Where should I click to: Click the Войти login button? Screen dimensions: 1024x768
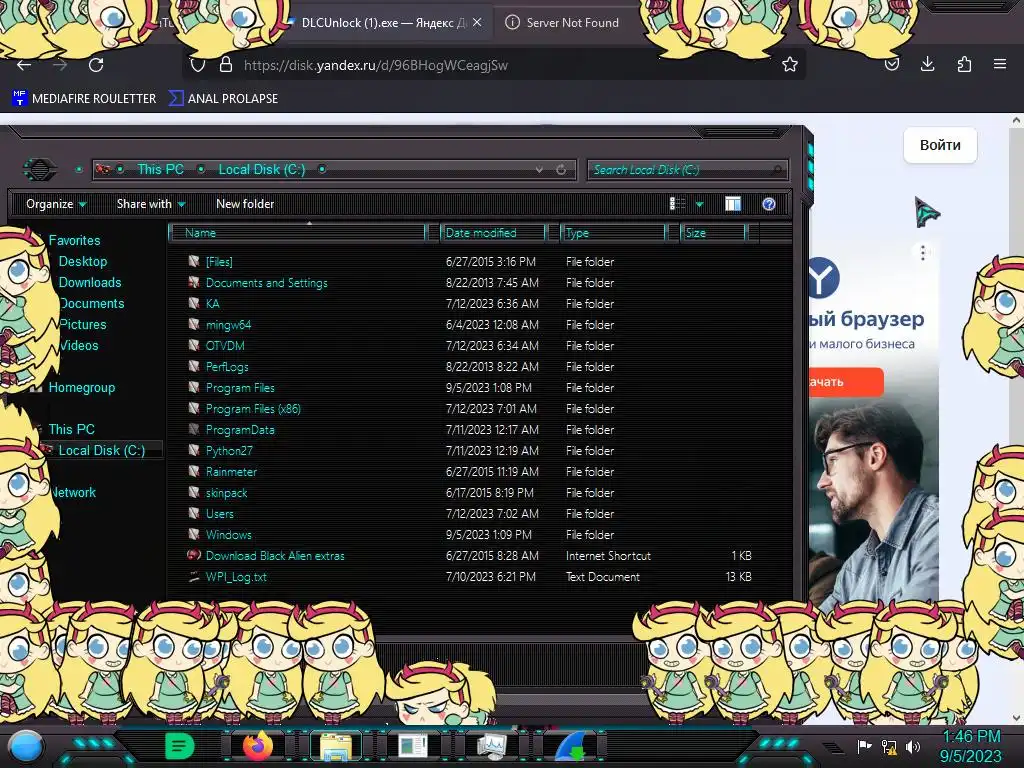[x=940, y=145]
